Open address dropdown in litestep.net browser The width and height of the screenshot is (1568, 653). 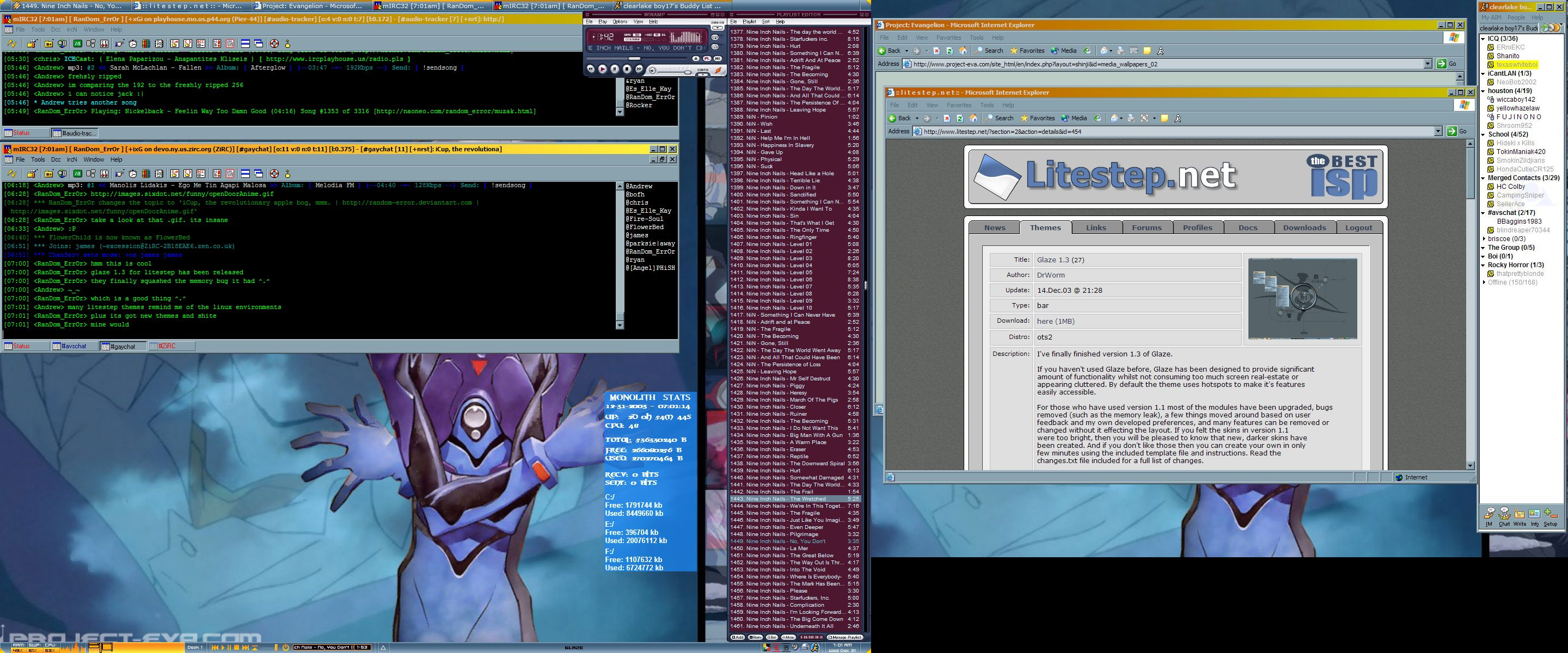(x=1438, y=132)
